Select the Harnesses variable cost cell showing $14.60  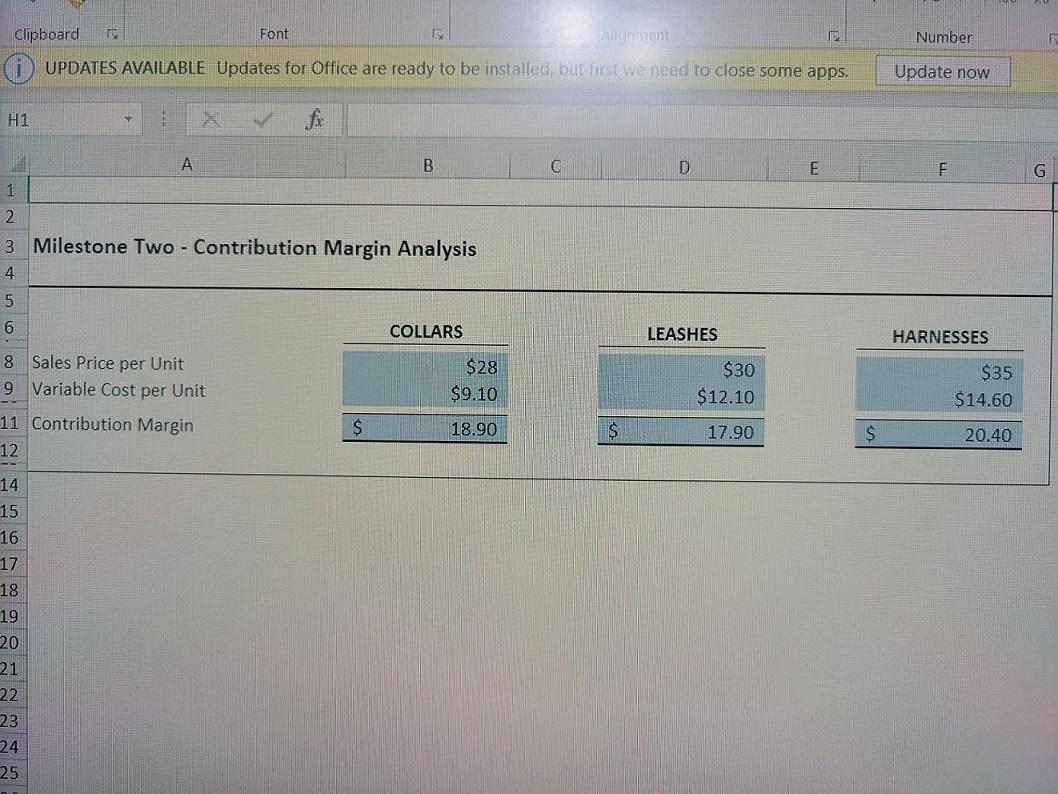pos(938,400)
